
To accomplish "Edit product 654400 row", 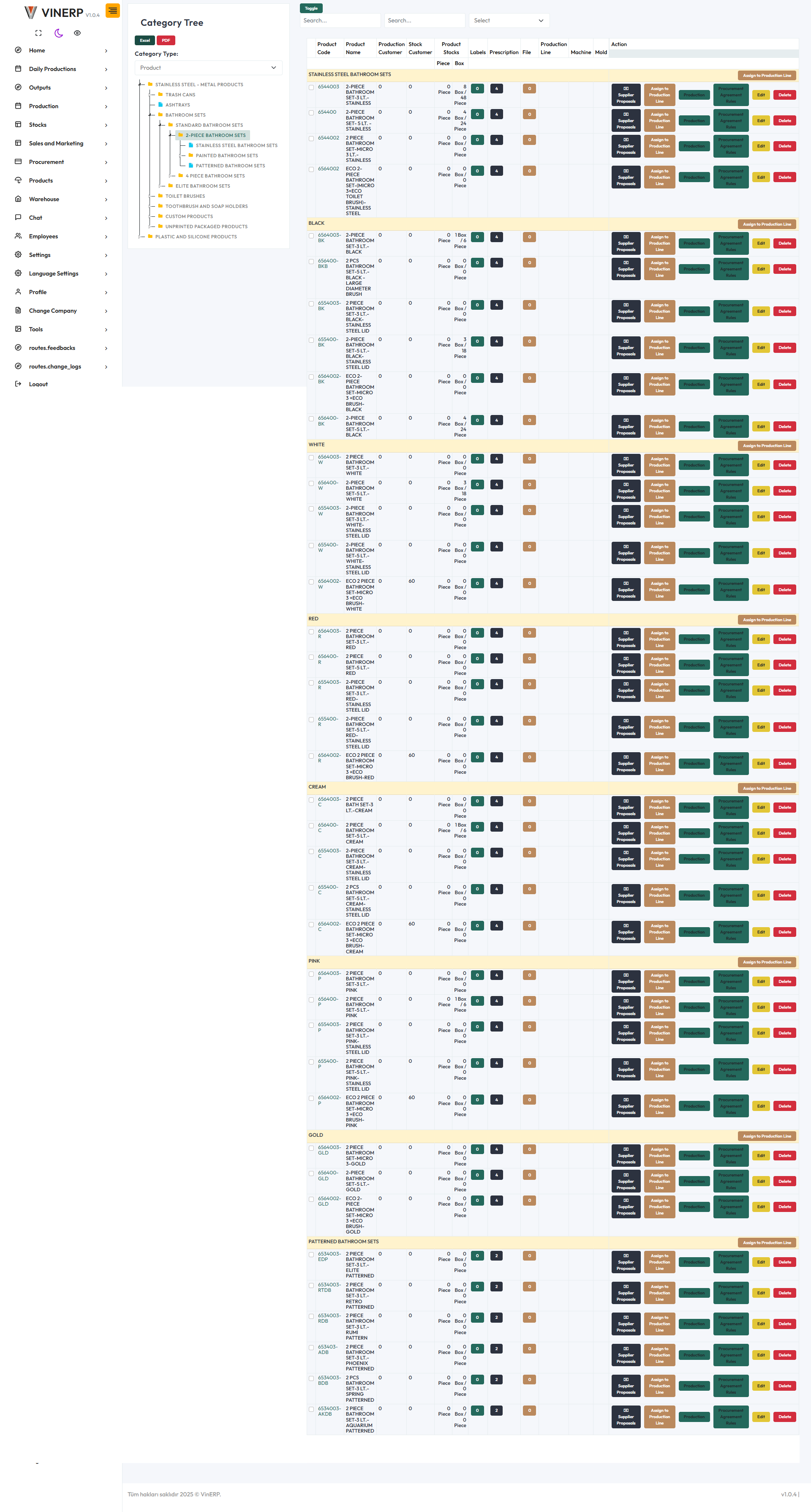I will click(761, 121).
